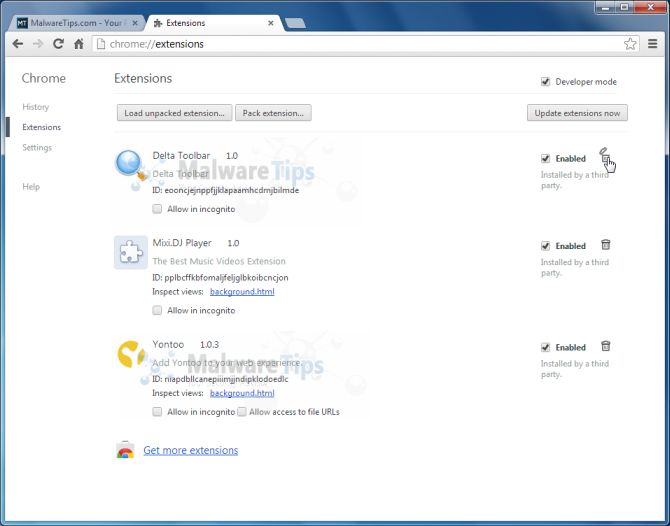Click the Yontoo version number 1.0.3

(x=209, y=344)
